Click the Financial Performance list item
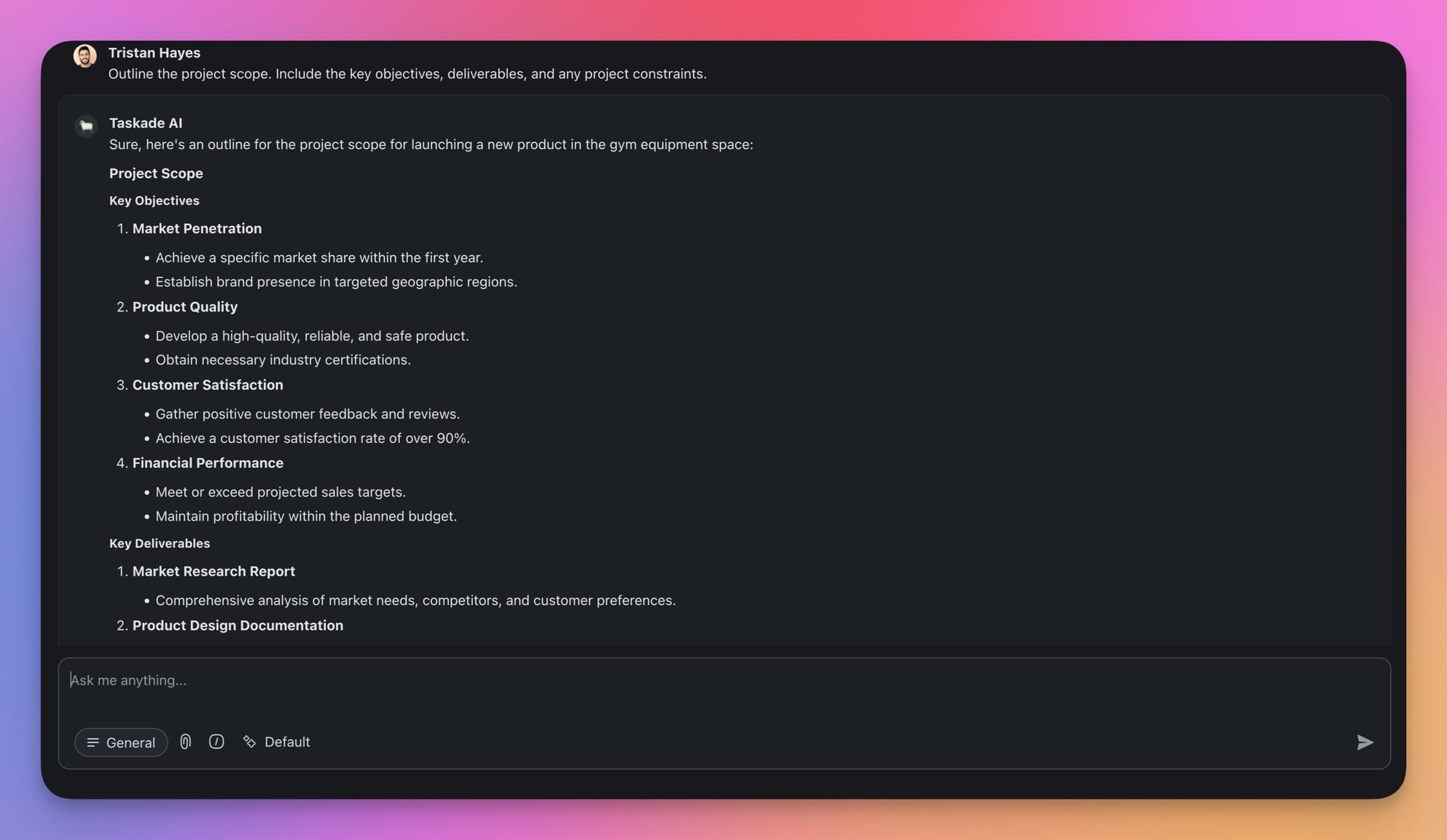This screenshot has width=1447, height=840. 208,463
